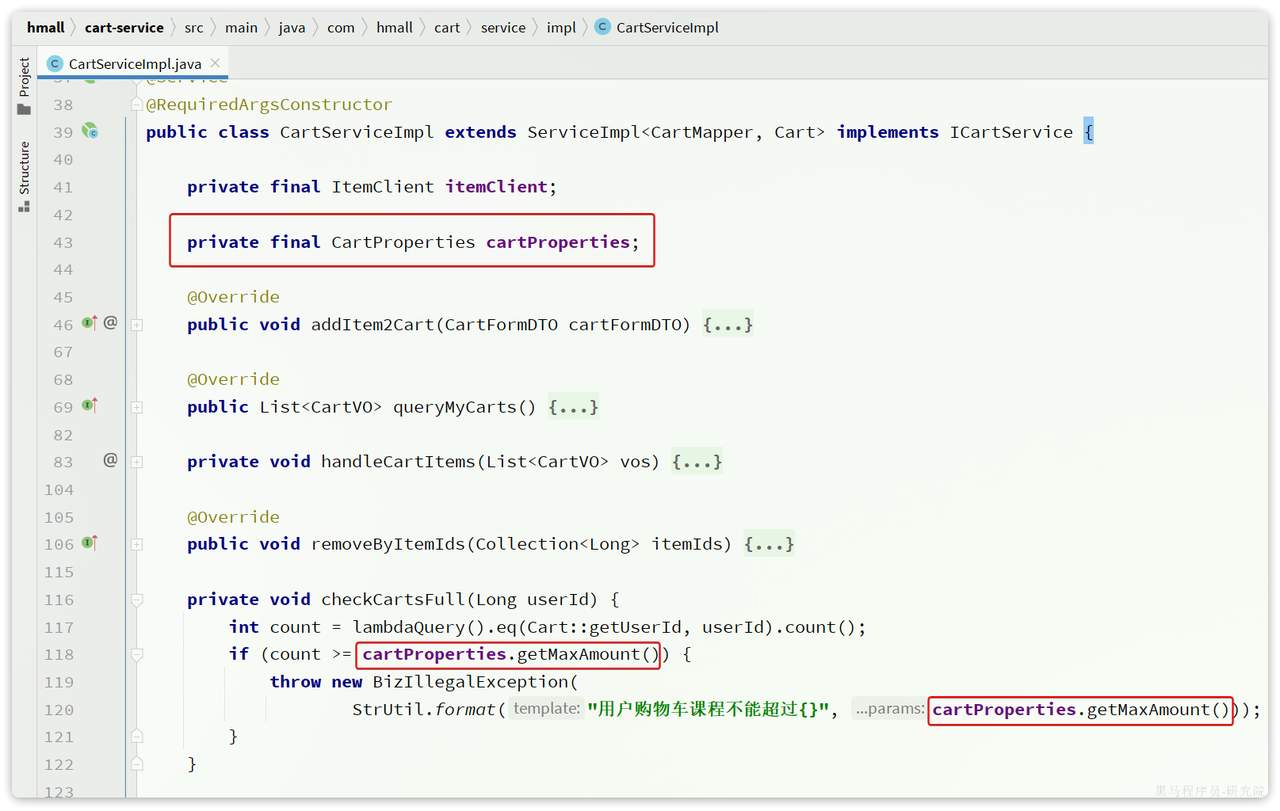1280x811 pixels.
Task: Click @Override annotation on line 45
Action: click(x=233, y=297)
